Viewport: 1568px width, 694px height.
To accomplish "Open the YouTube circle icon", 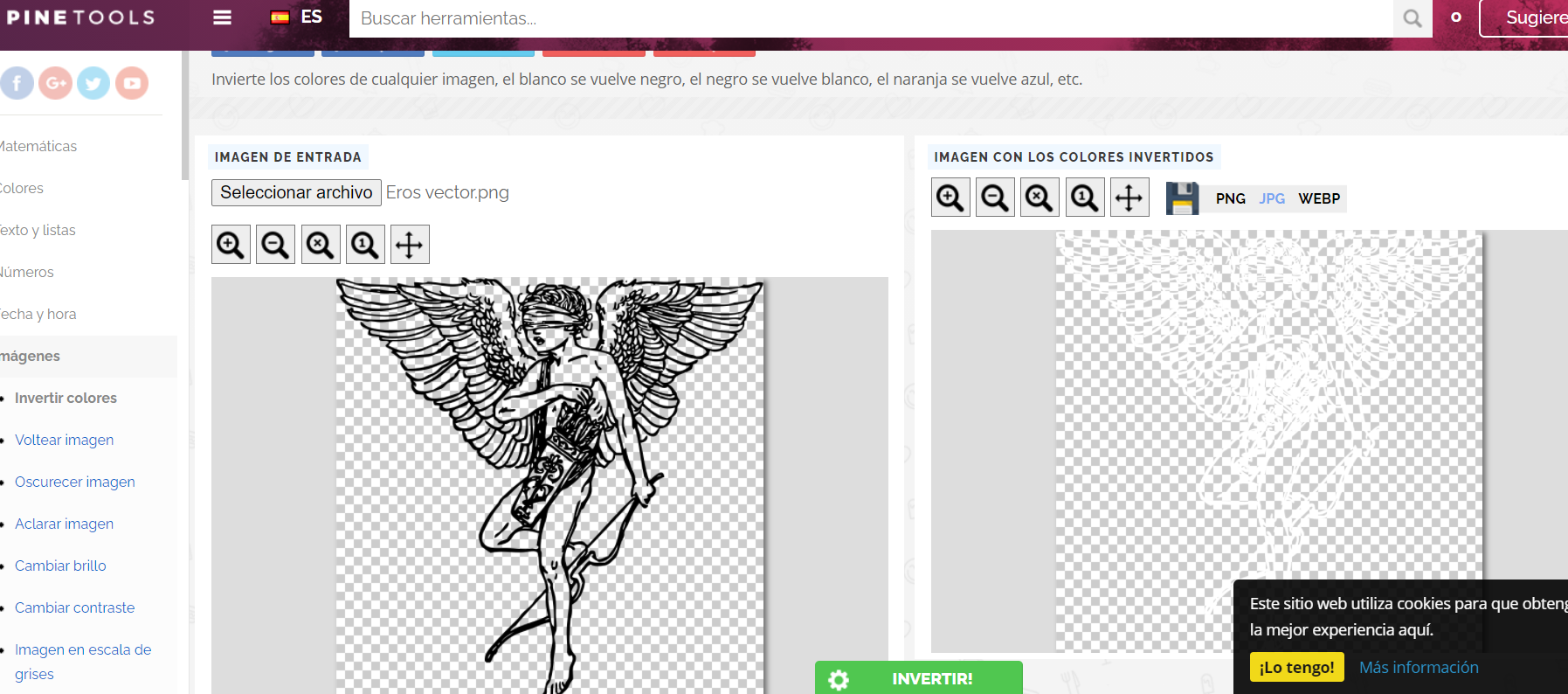I will tap(132, 83).
